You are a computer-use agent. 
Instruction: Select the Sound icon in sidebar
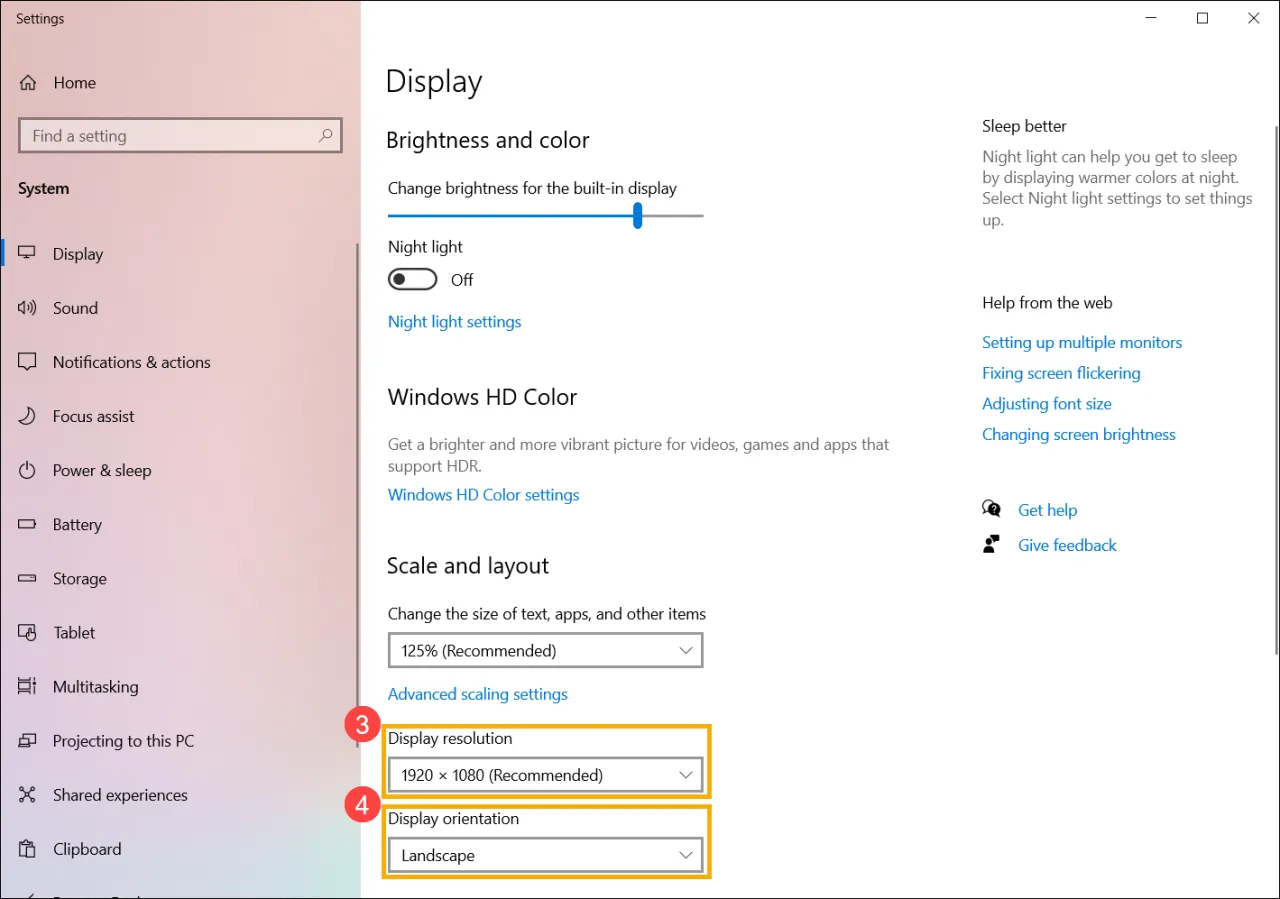pos(28,308)
